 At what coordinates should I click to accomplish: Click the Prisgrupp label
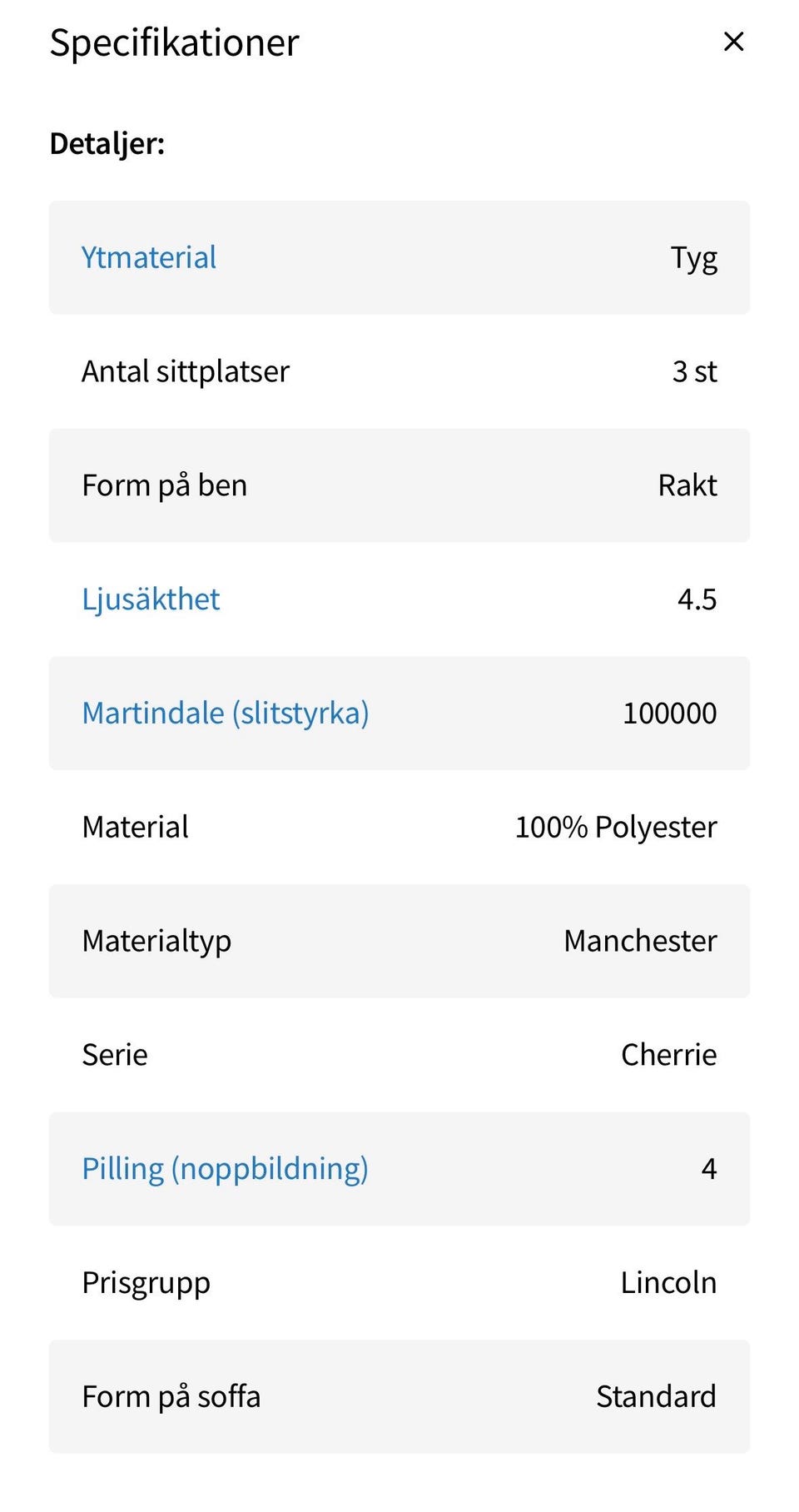click(x=146, y=1283)
